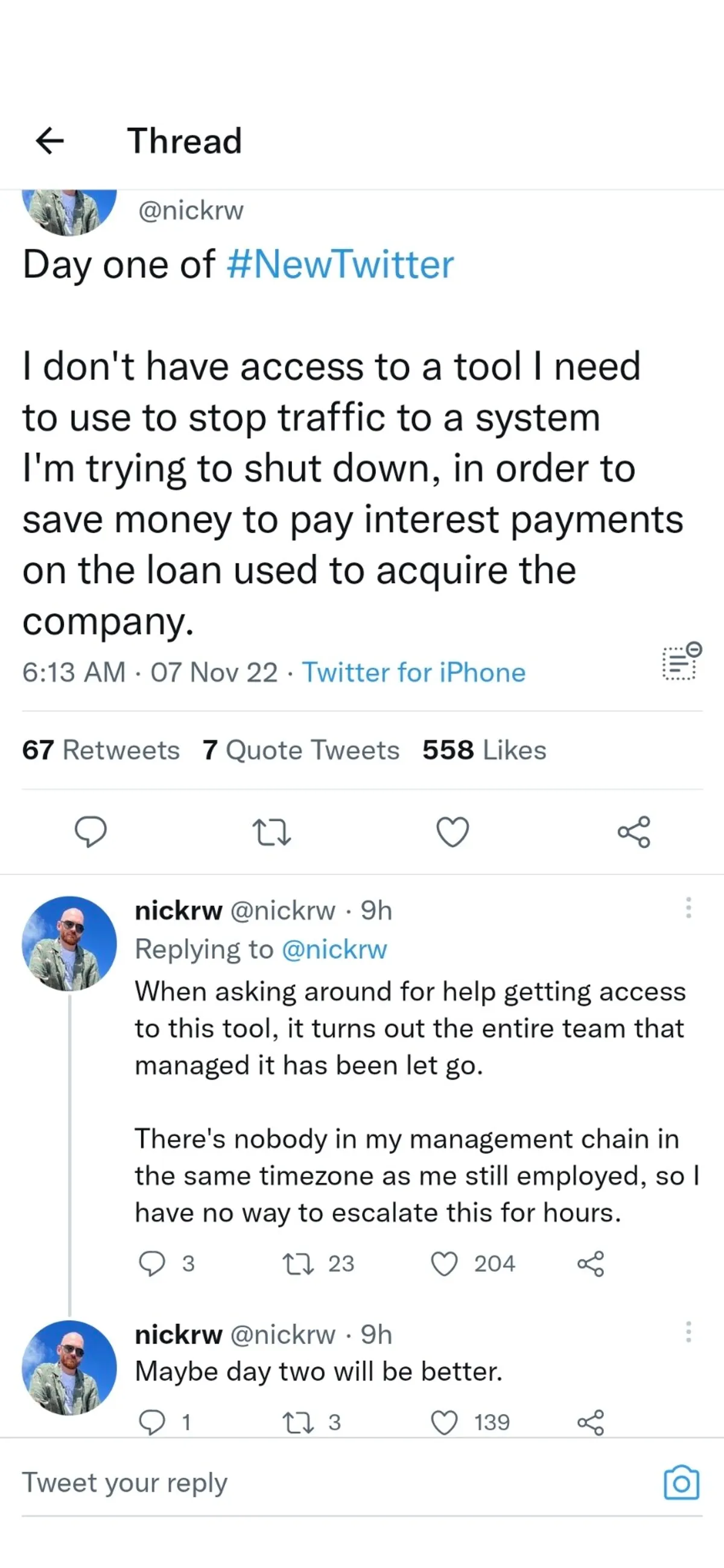Retweet the first reply with 23 retweets
The image size is (724, 1568).
(x=299, y=1263)
